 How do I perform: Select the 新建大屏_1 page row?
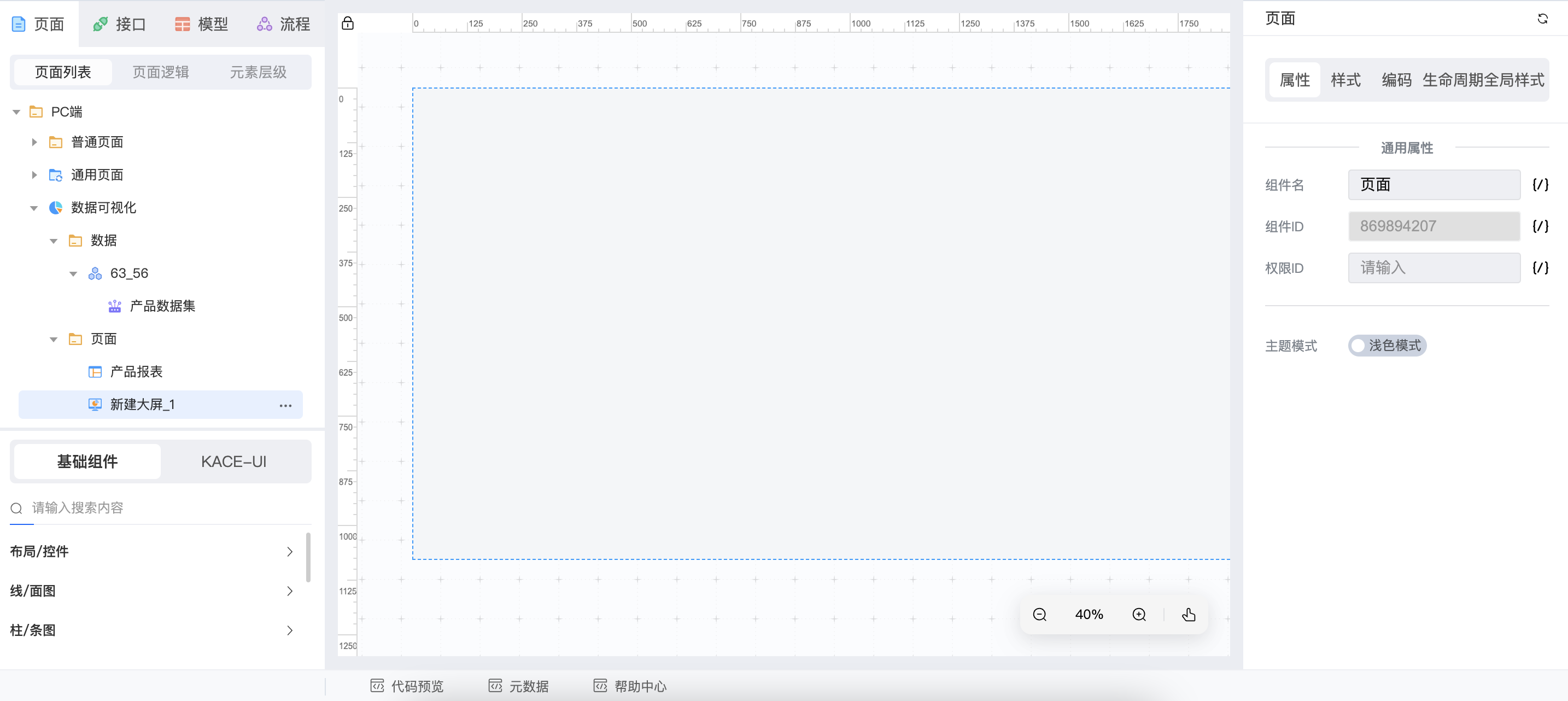[x=161, y=405]
